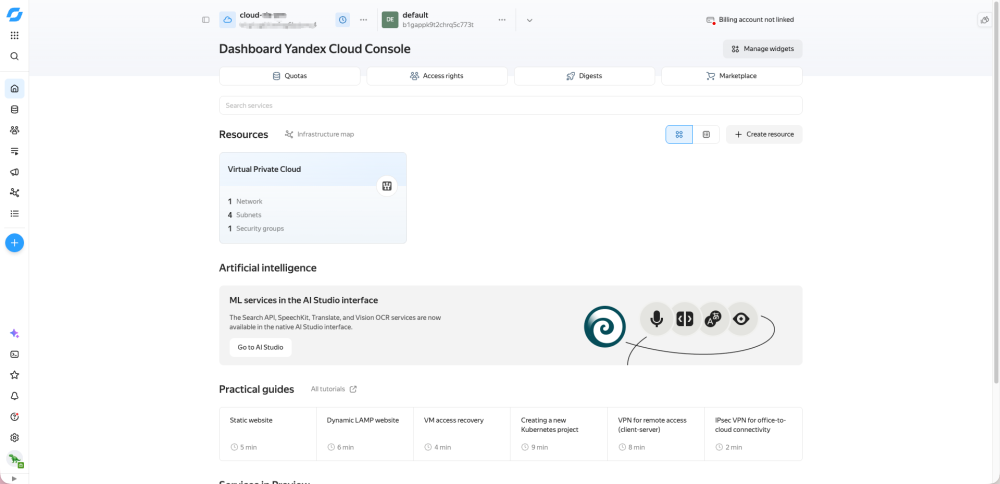Open the Access rights tab
This screenshot has height=484, width=1000.
point(437,76)
